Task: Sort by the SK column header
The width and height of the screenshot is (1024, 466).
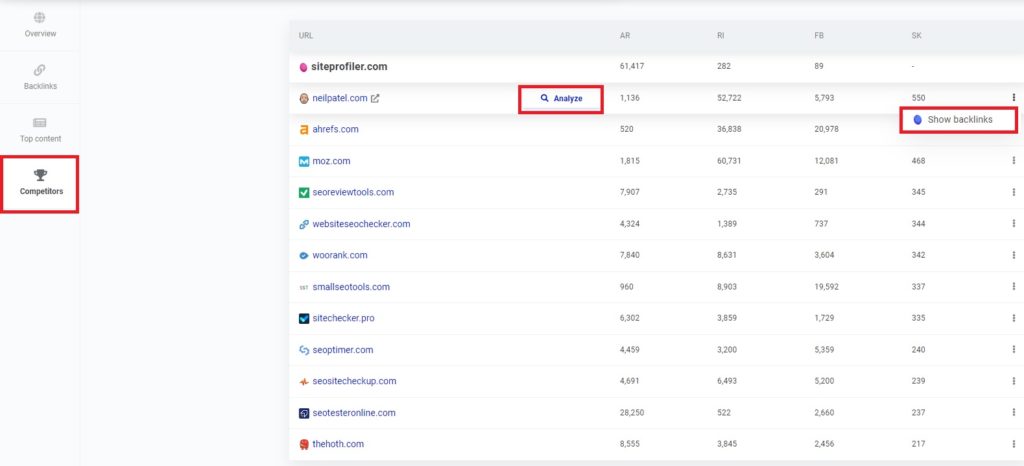Action: [916, 36]
